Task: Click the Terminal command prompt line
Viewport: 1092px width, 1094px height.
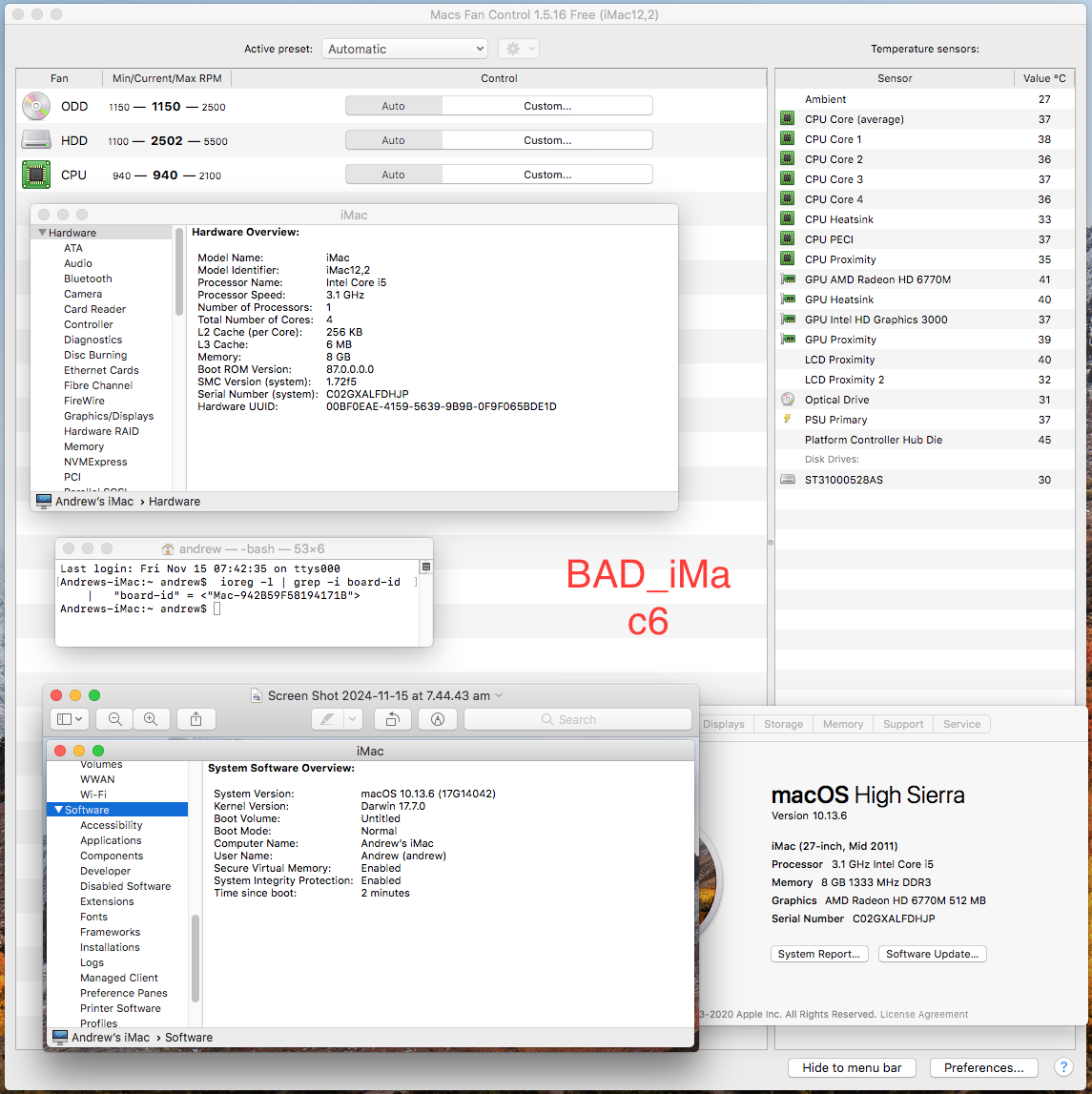Action: pos(140,609)
